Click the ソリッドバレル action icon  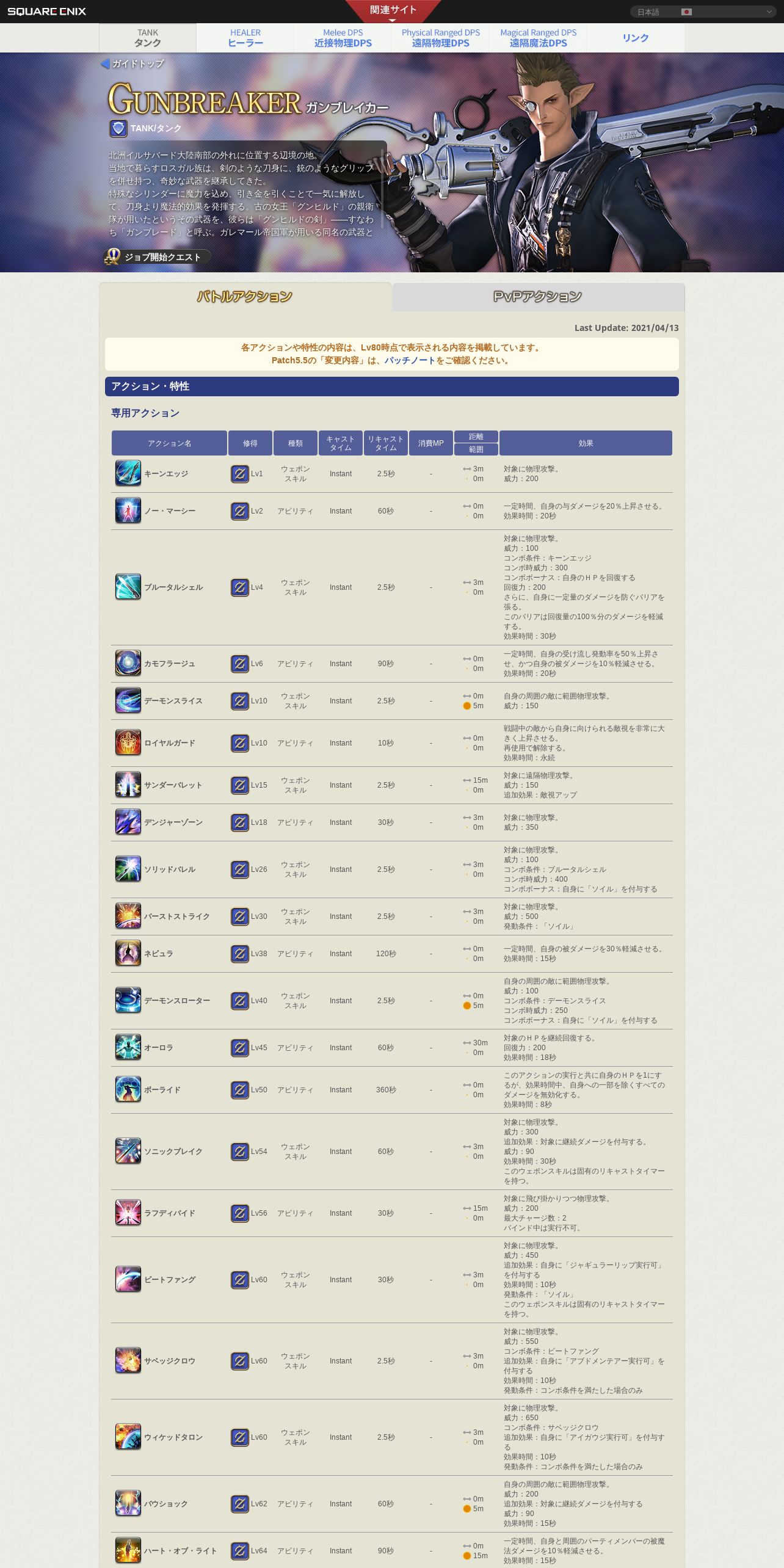pyautogui.click(x=128, y=869)
